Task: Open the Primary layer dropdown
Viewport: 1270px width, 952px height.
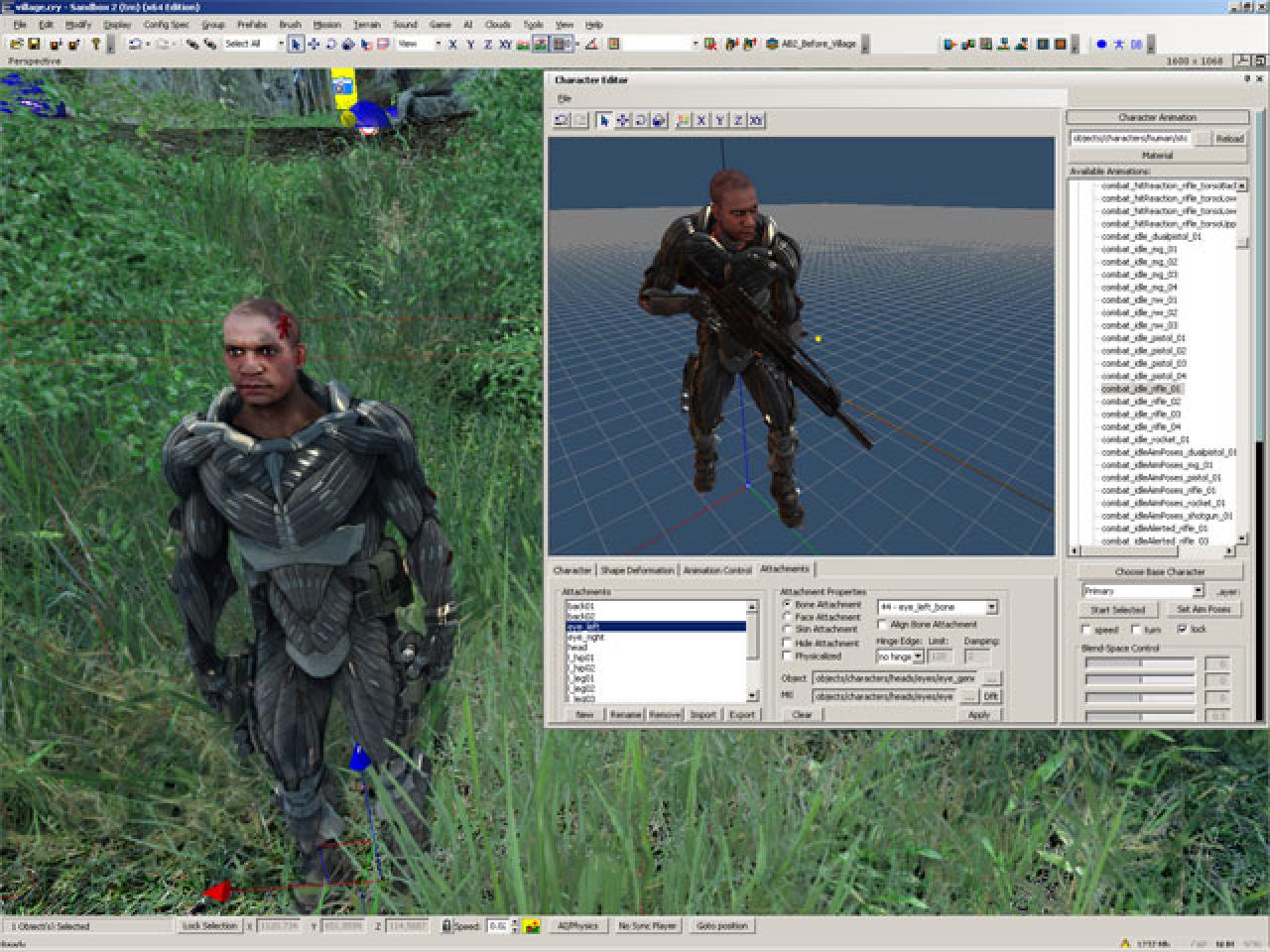Action: click(1198, 591)
